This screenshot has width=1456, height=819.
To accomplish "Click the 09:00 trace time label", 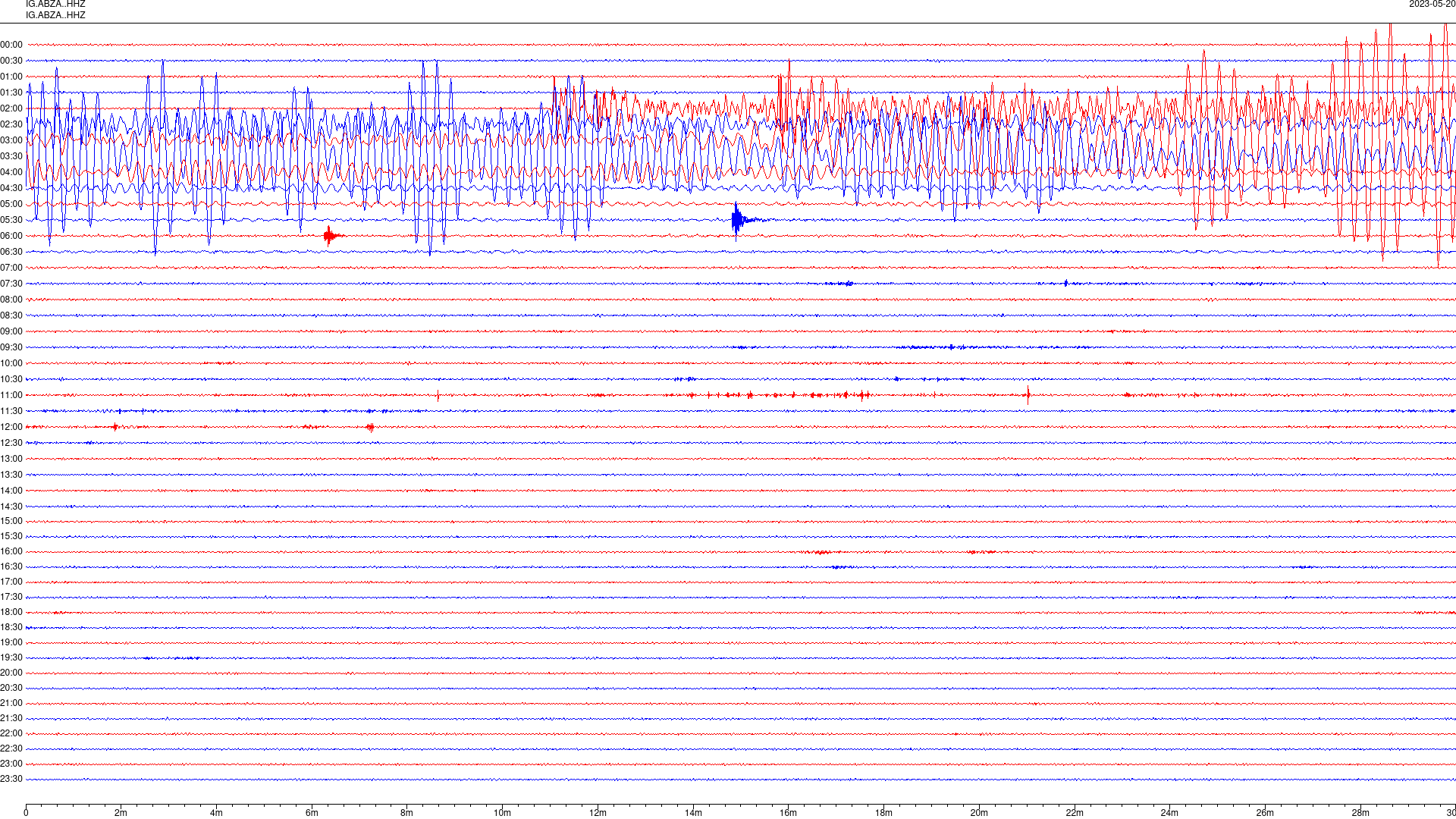I will click(x=11, y=331).
